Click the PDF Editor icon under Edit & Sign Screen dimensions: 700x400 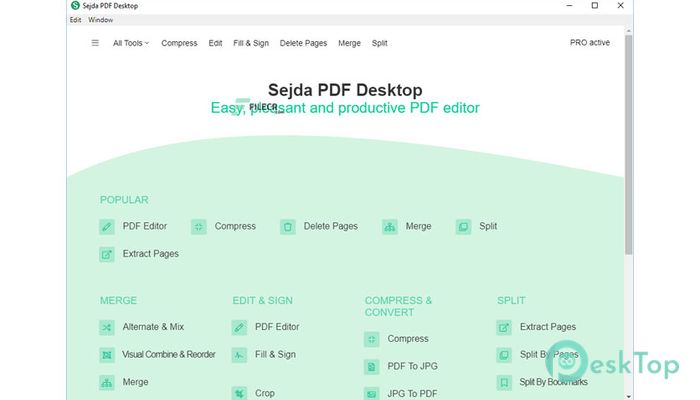239,327
